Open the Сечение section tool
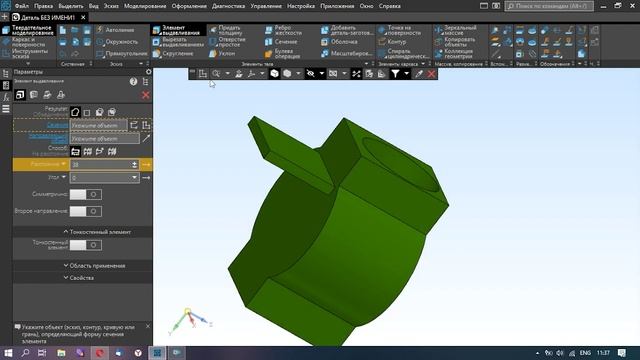640x360 pixels. (281, 42)
